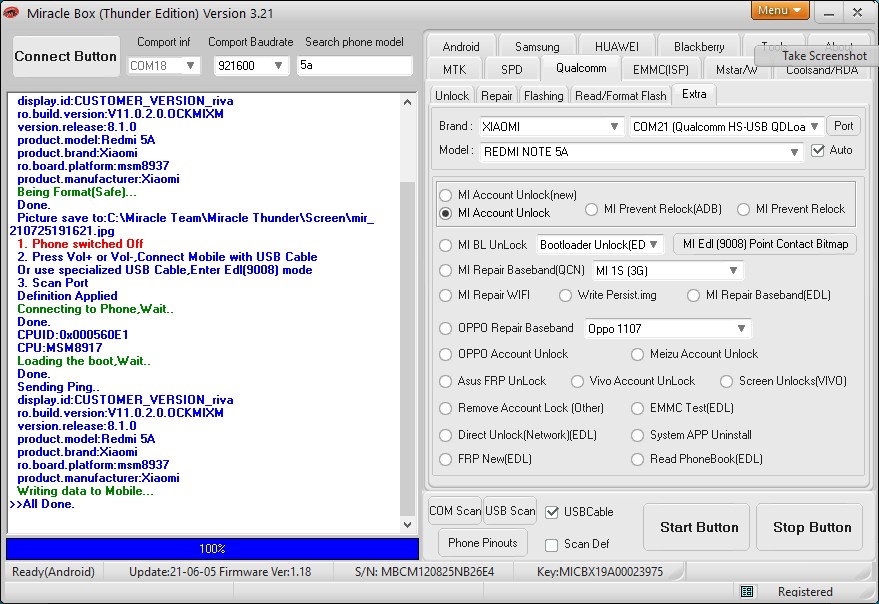This screenshot has height=604, width=879.
Task: Switch to the Qualcomm tab
Action: [x=581, y=68]
